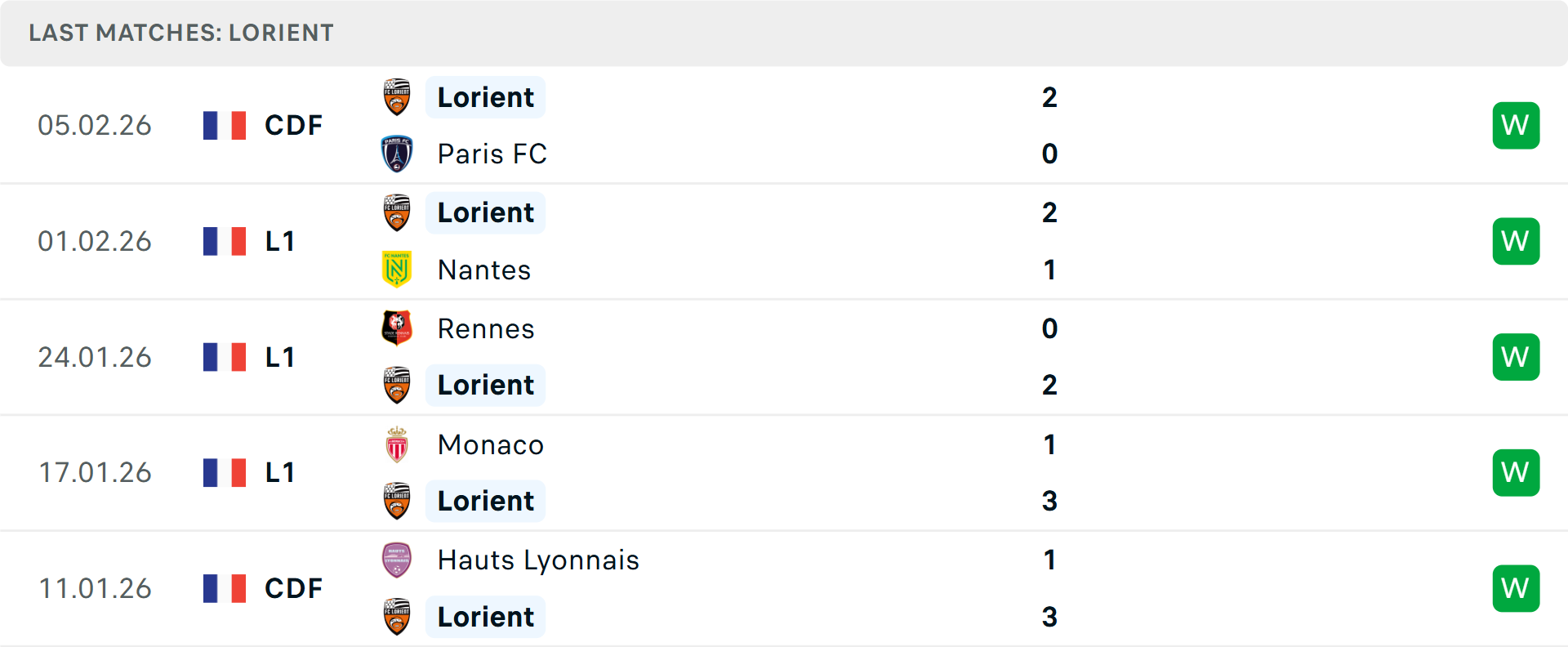Open the highlighted Lorient team link versus Nantes
The height and width of the screenshot is (647, 1568).
[485, 212]
